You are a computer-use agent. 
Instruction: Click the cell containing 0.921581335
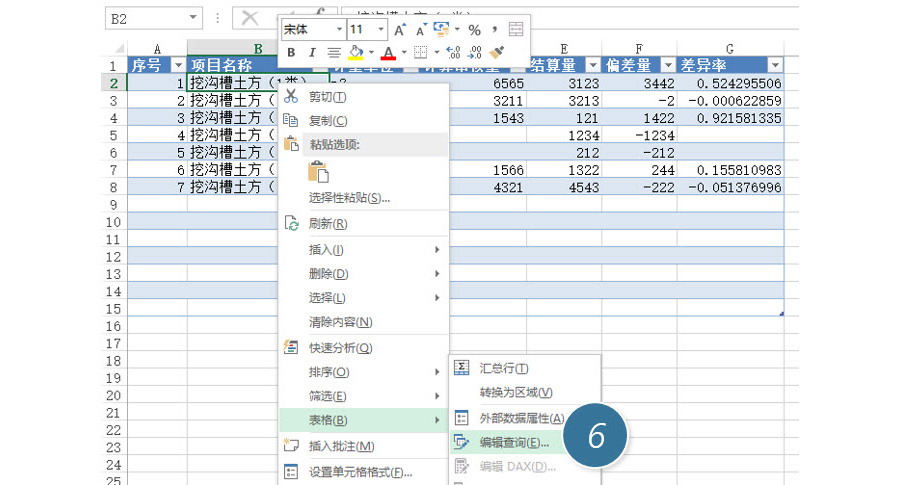click(x=730, y=118)
